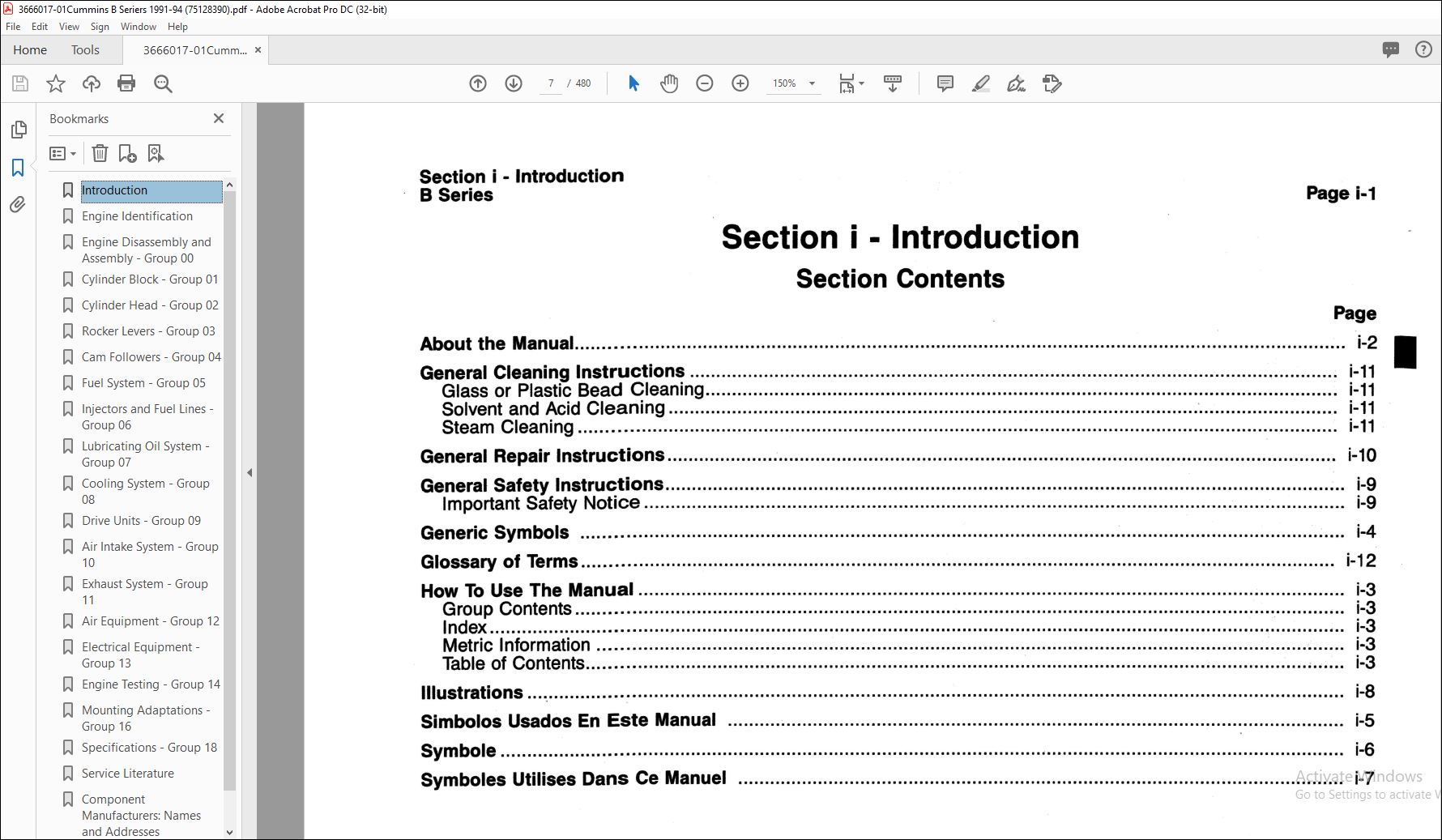1442x840 pixels.
Task: Select the Introduction bookmark
Action: tap(151, 190)
